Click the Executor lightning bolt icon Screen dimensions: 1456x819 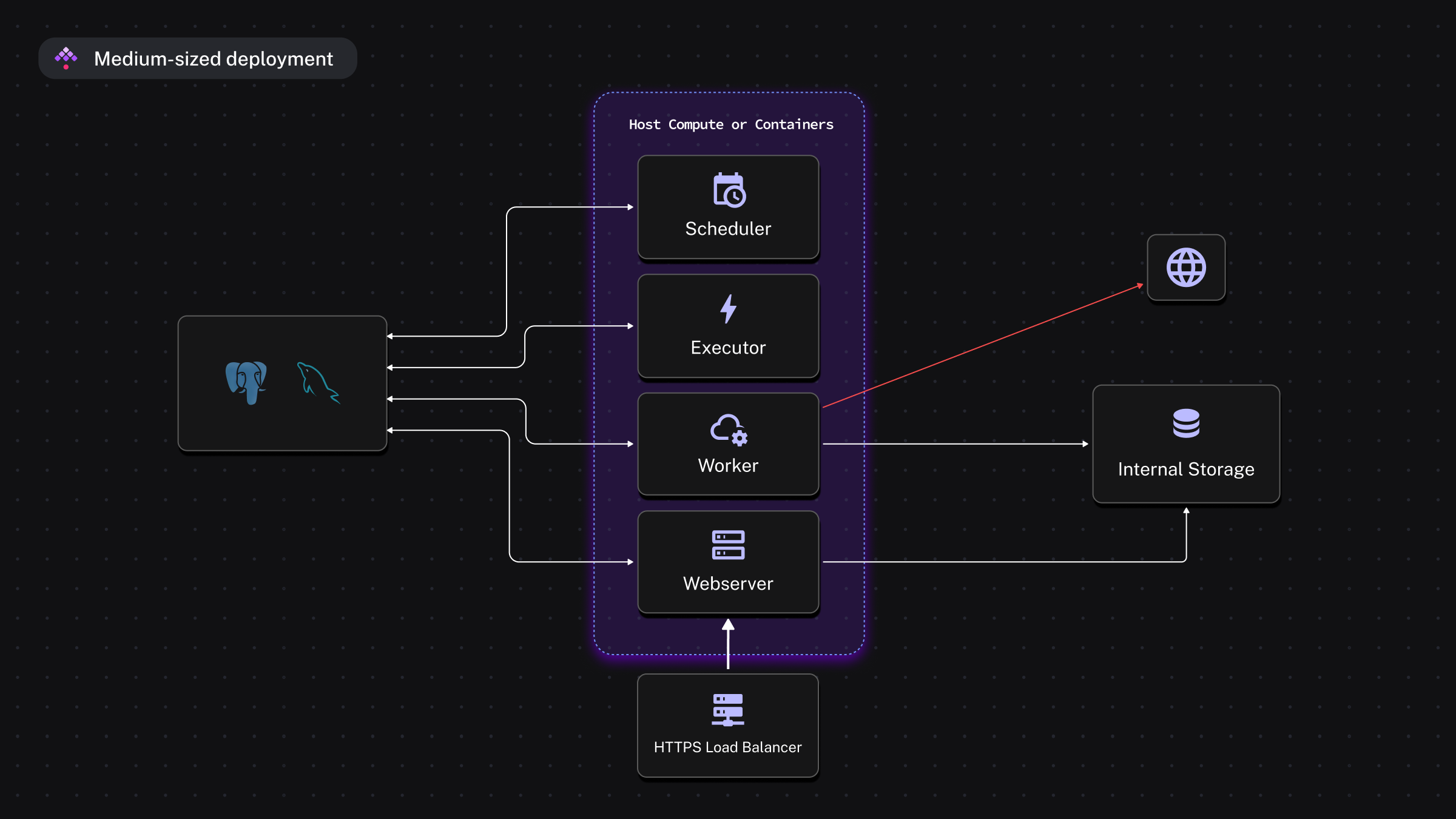(728, 309)
